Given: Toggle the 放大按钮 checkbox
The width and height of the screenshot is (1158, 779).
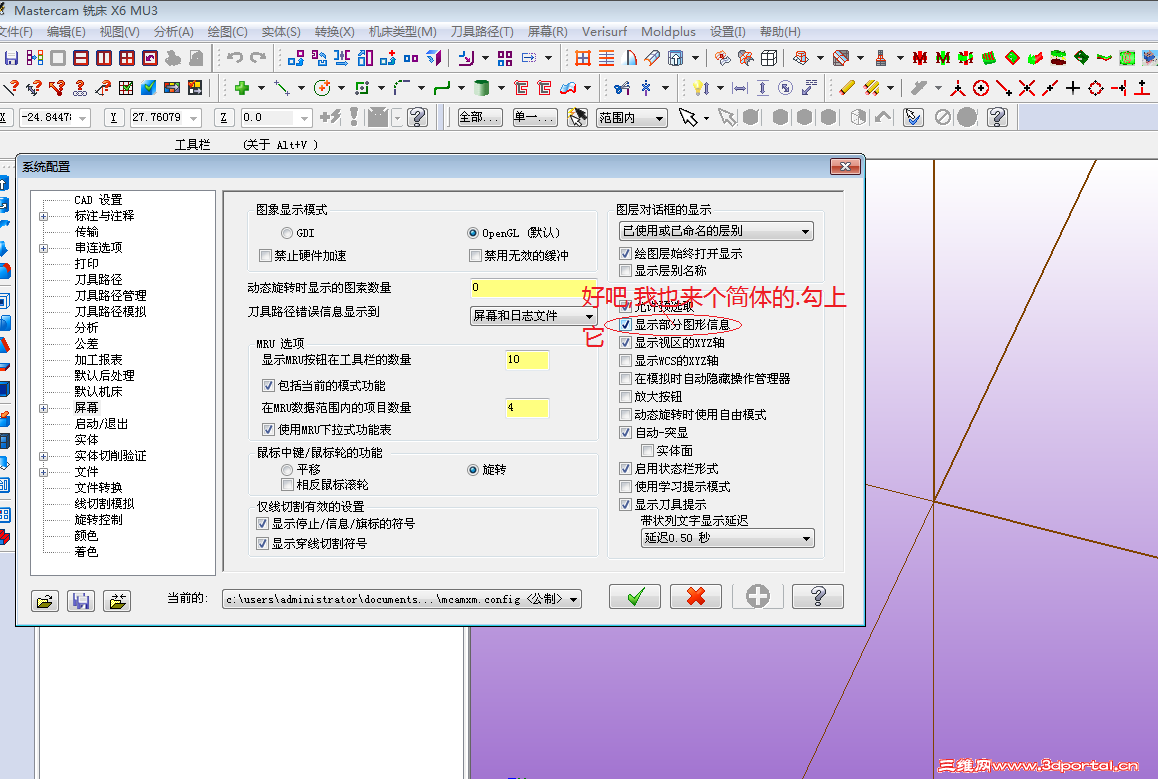Looking at the screenshot, I should 626,397.
